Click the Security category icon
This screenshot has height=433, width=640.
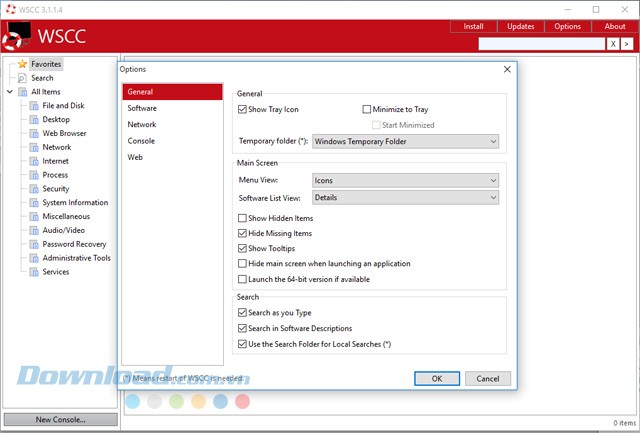[x=34, y=189]
